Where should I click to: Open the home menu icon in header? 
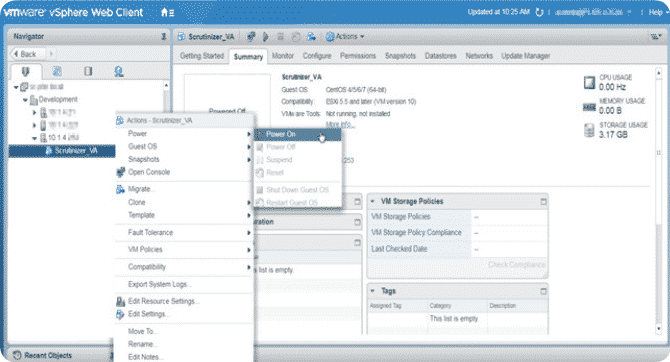[168, 12]
